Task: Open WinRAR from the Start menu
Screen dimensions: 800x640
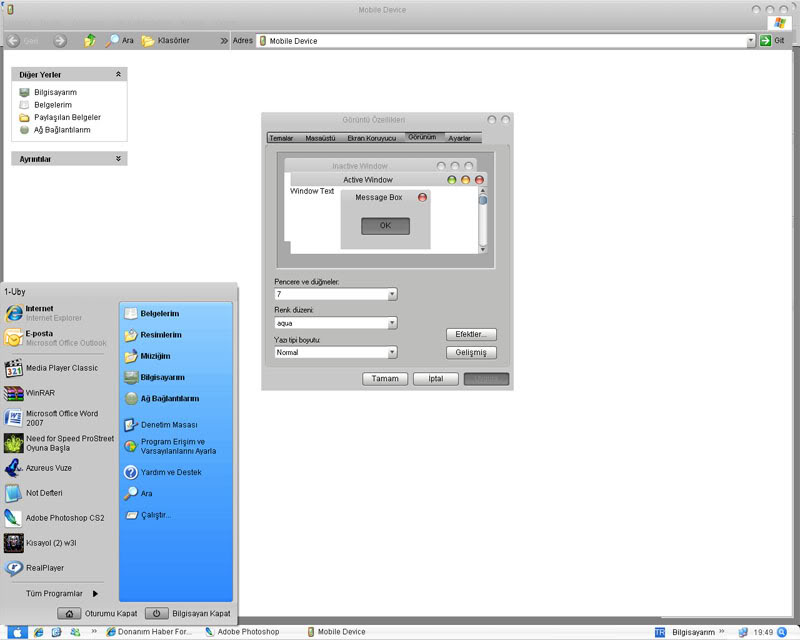Action: [40, 393]
